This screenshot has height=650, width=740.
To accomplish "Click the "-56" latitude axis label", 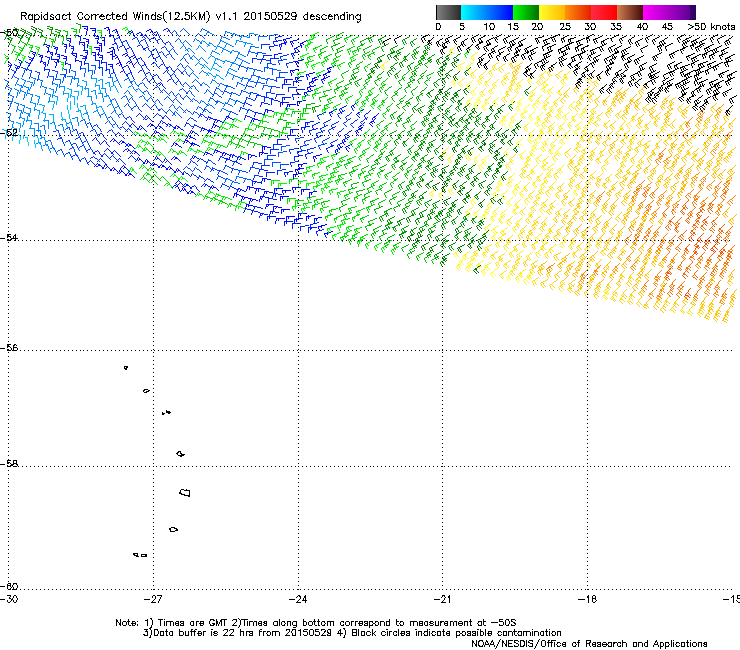I will coord(9,347).
